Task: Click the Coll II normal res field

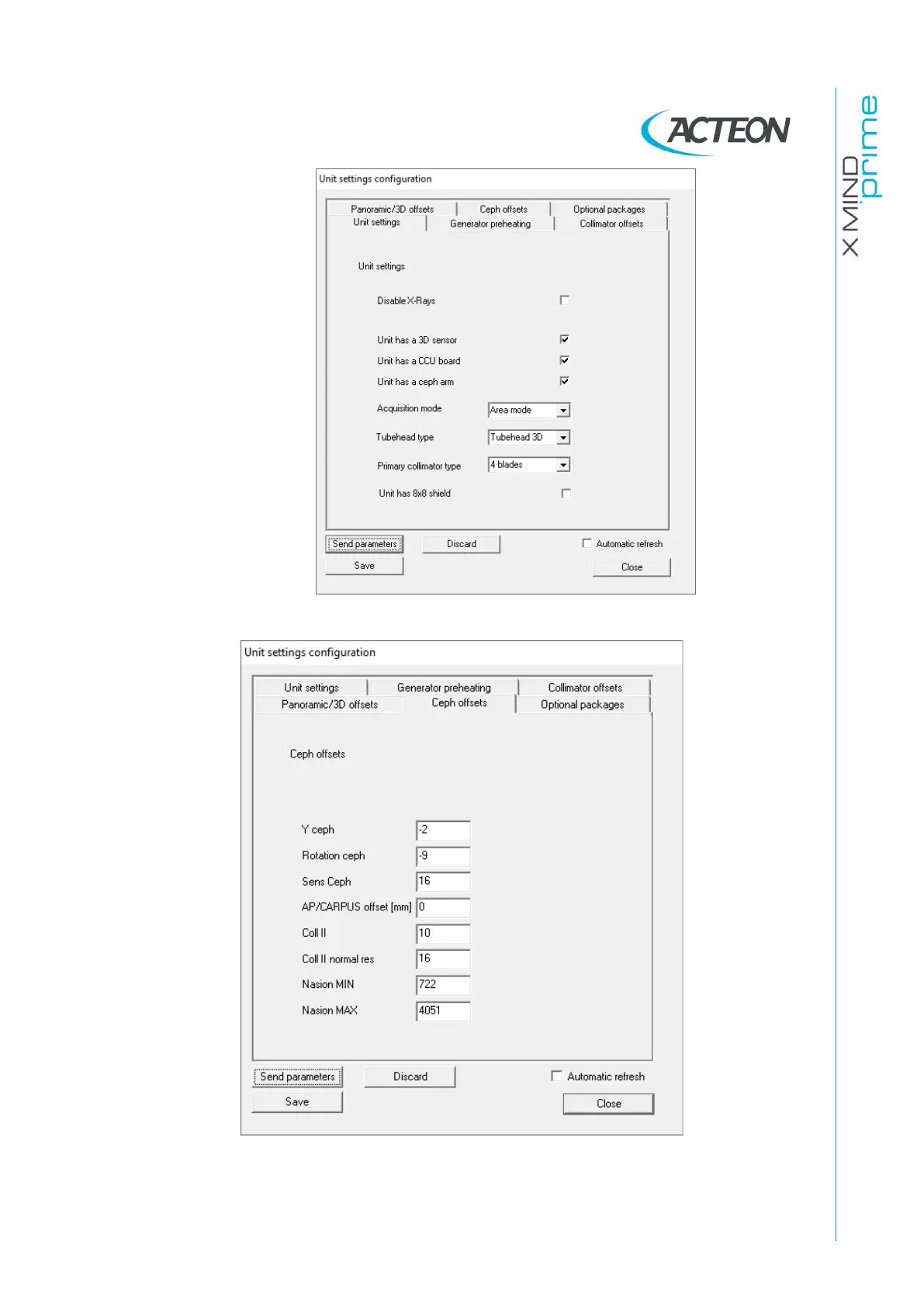Action: (x=443, y=959)
